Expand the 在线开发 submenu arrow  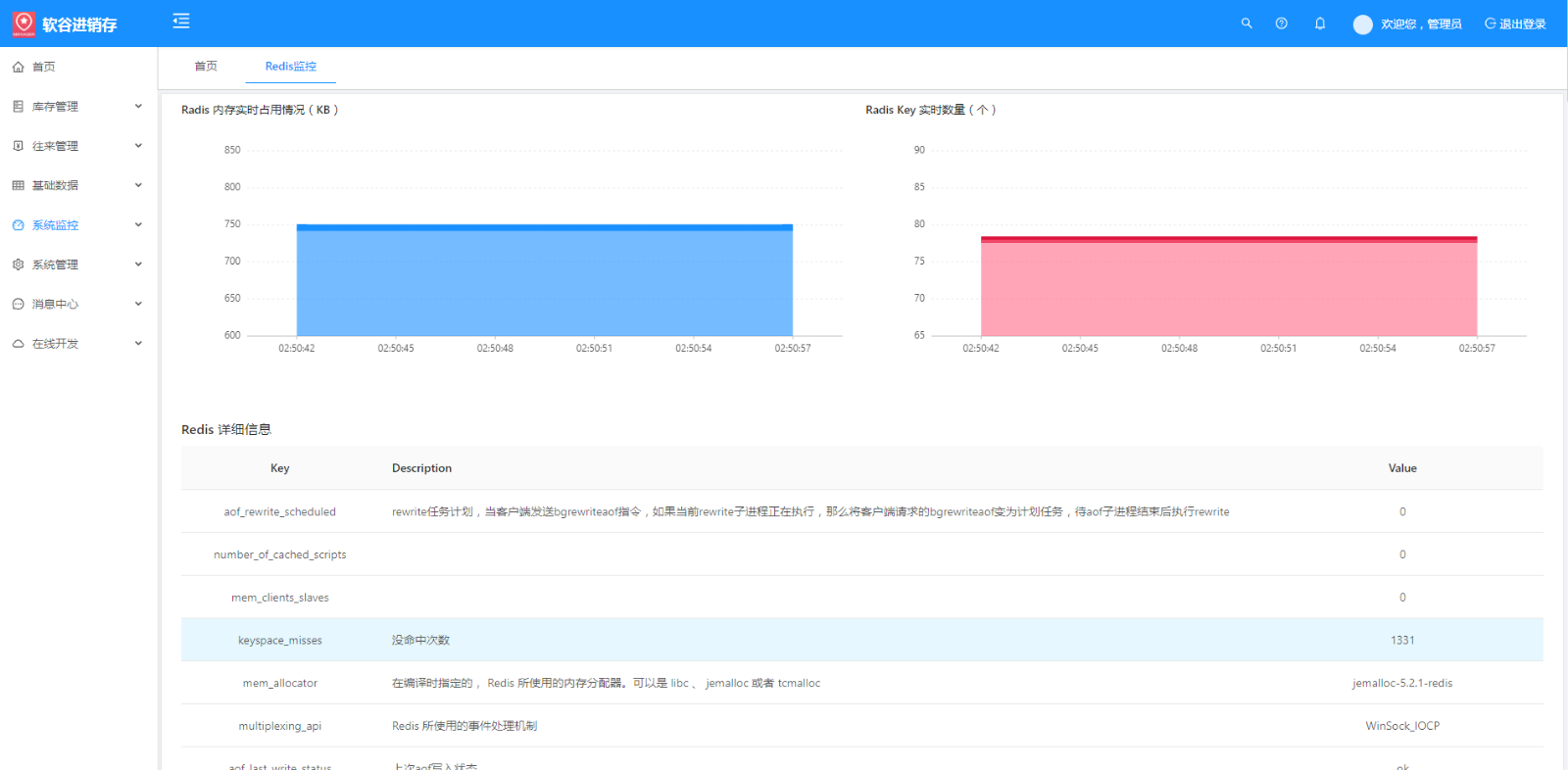click(x=138, y=344)
